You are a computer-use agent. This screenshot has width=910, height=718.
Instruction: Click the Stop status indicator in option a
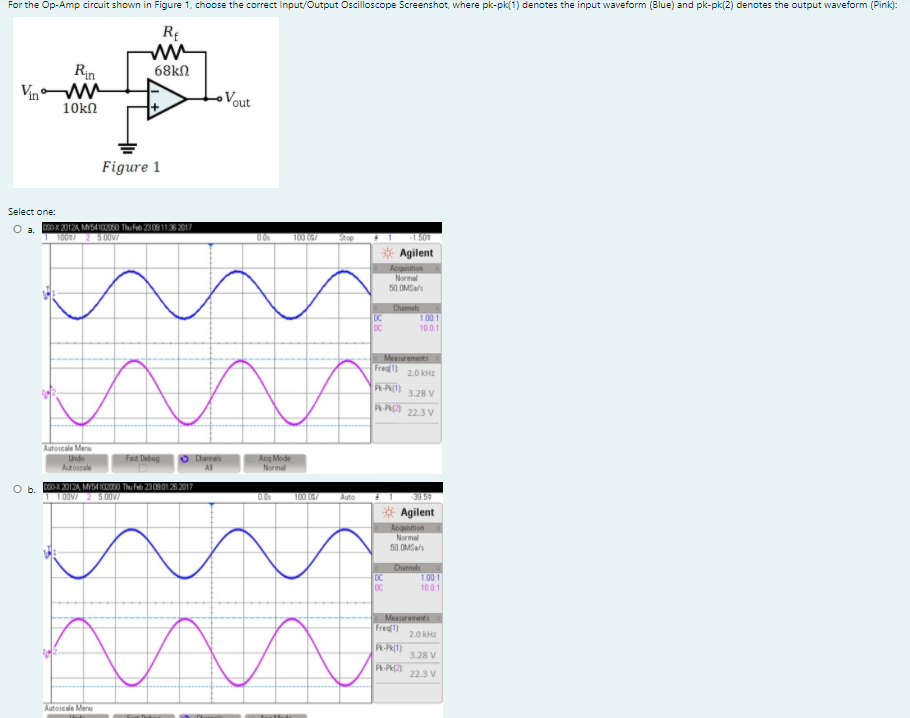tap(347, 238)
